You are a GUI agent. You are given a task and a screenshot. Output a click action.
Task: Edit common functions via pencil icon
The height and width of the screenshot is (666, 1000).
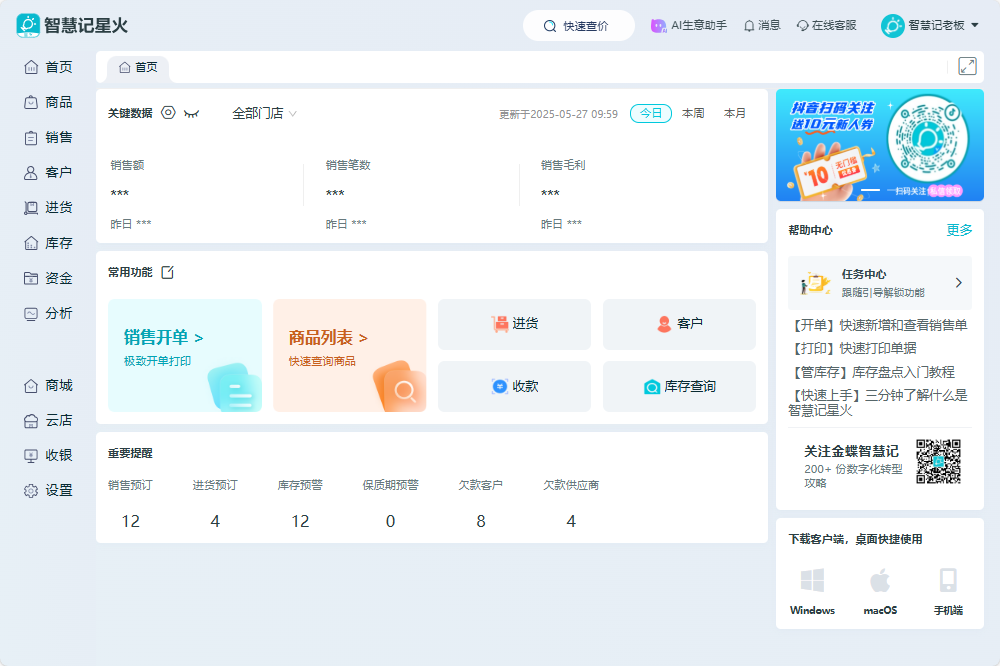pos(168,272)
